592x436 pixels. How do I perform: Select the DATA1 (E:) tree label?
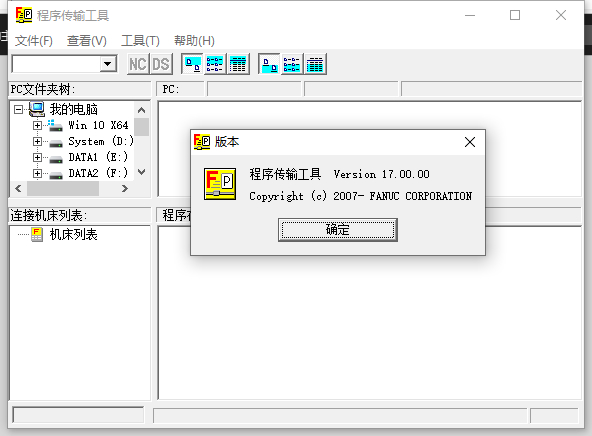click(98, 157)
